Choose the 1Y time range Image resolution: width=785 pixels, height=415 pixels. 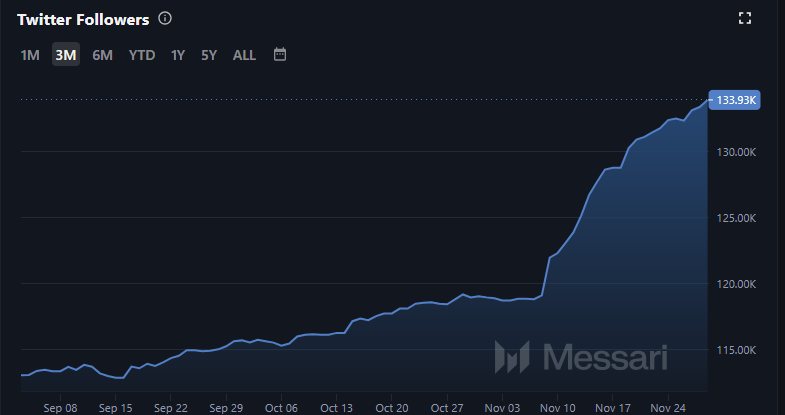(178, 55)
